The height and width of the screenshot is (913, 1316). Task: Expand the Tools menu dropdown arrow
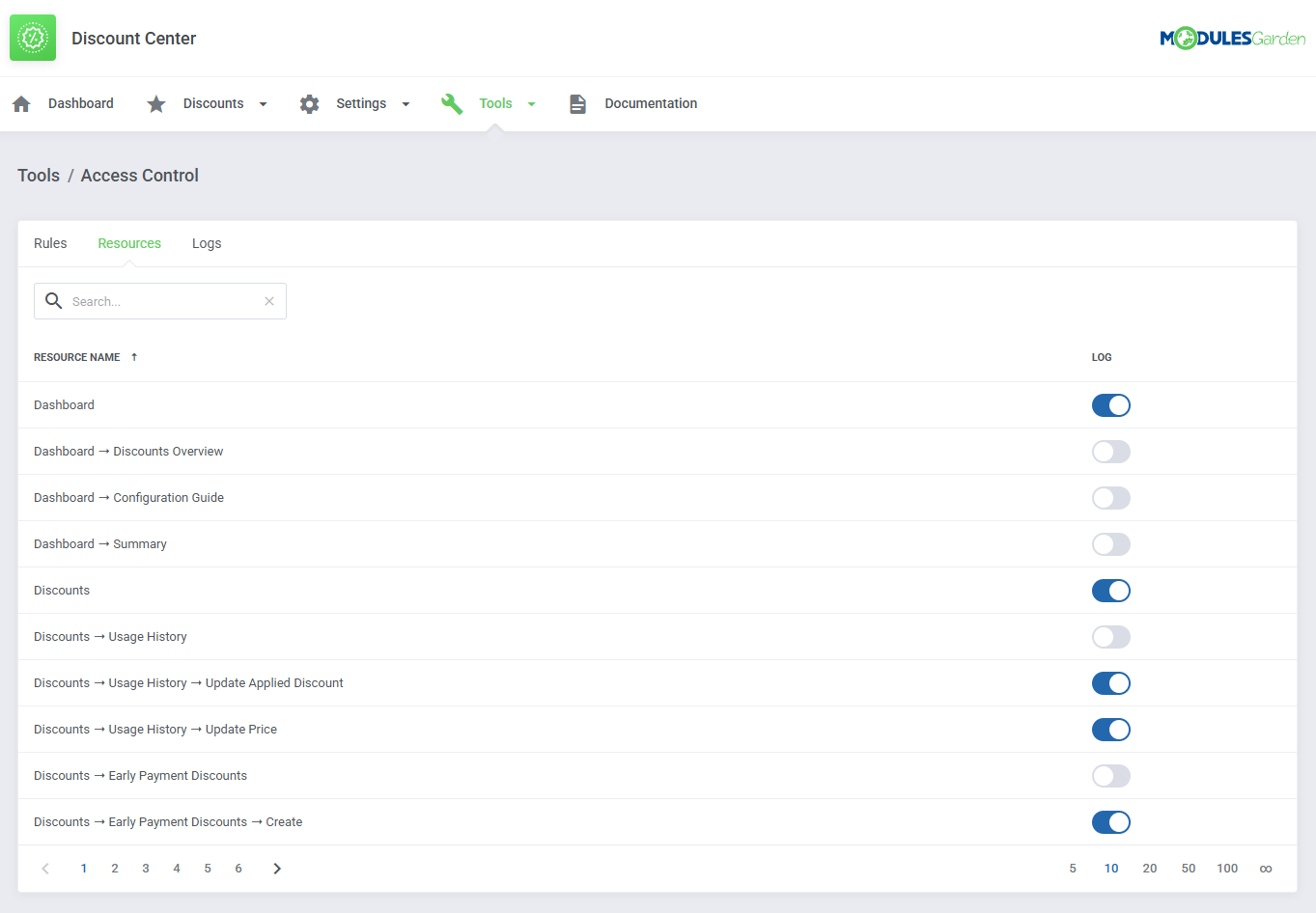(532, 104)
